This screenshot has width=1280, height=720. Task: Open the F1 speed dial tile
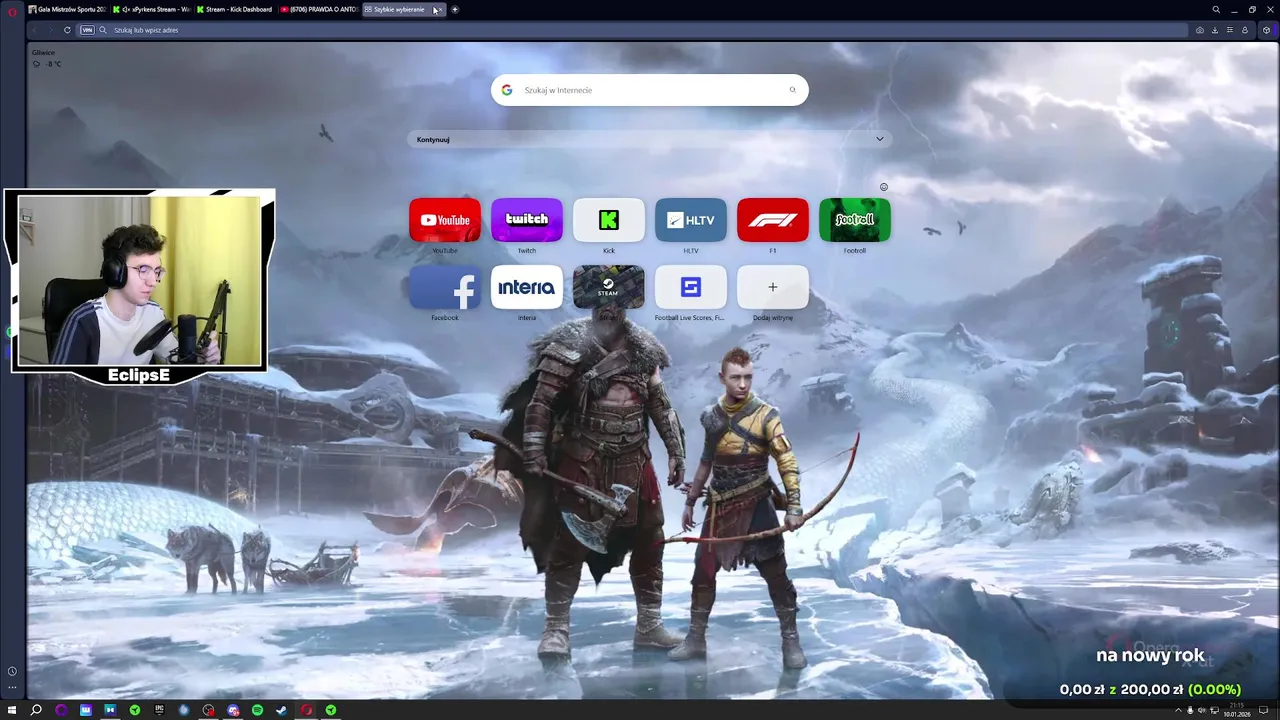tap(773, 220)
